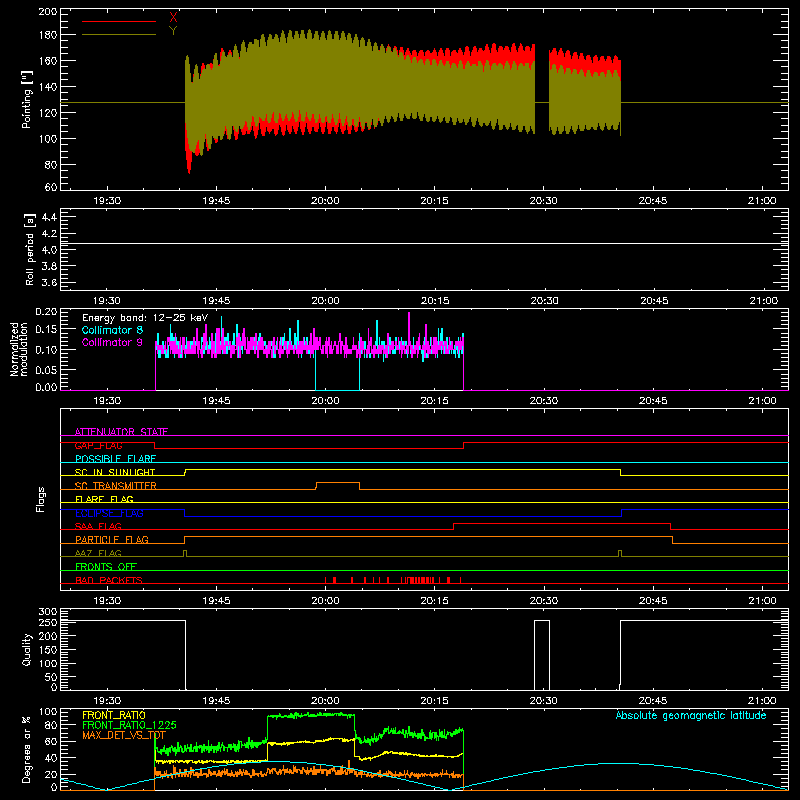Click the 19:30 time label under Pointing plot
The width and height of the screenshot is (800, 800).
click(x=107, y=201)
